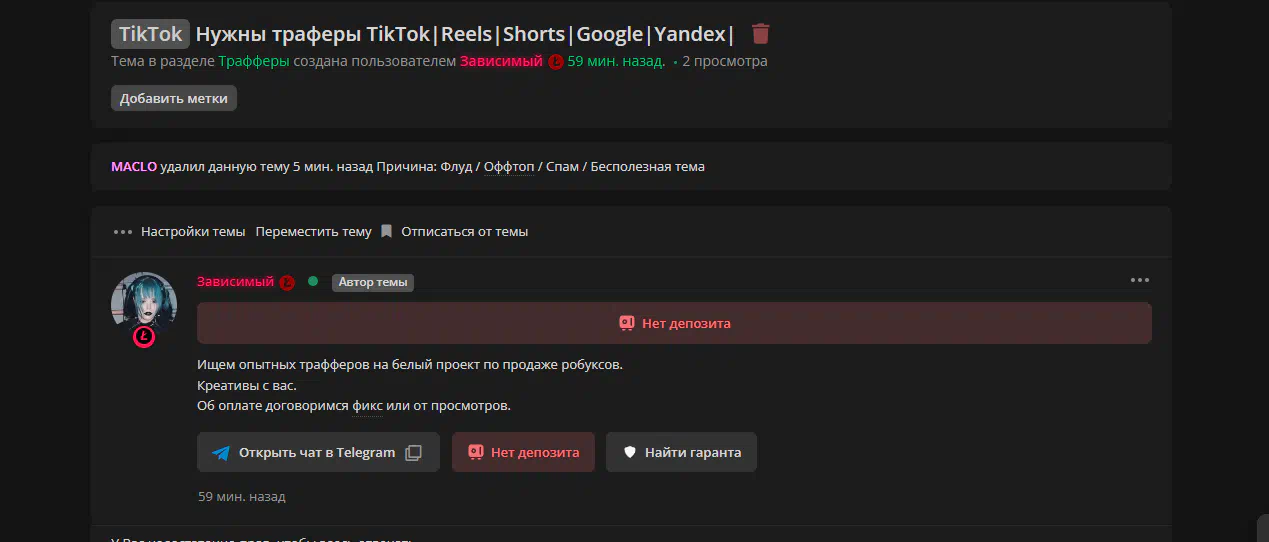Click the trash icon beside the thread title

coord(761,34)
